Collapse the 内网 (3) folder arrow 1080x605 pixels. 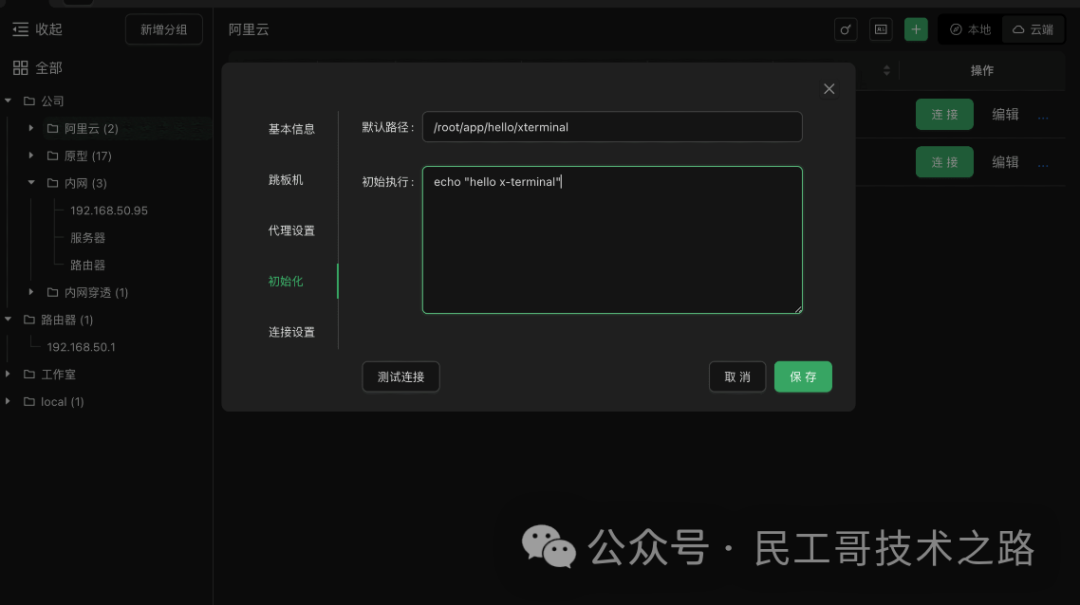click(x=31, y=183)
